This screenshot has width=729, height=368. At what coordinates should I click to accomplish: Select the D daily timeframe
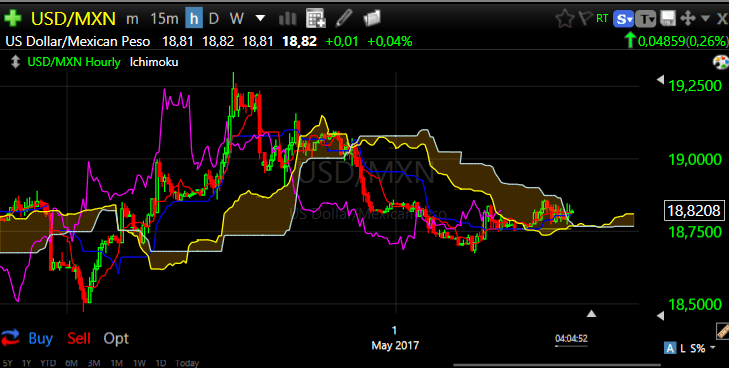(213, 19)
